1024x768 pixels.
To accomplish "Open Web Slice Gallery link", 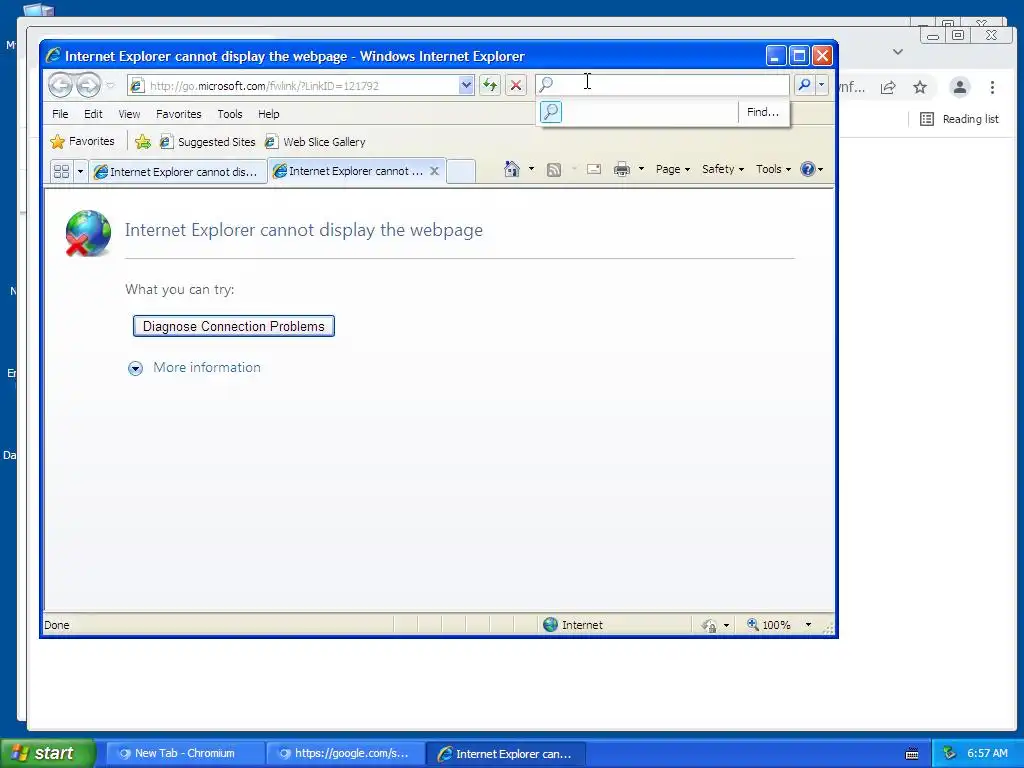I will coord(315,142).
